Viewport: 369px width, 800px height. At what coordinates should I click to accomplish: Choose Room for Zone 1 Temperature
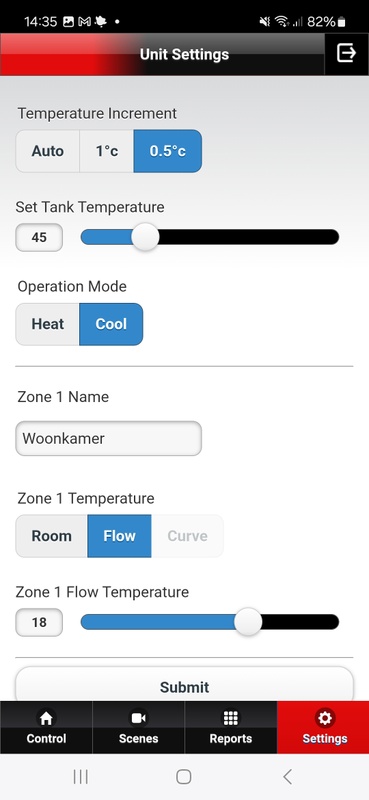[x=52, y=536]
